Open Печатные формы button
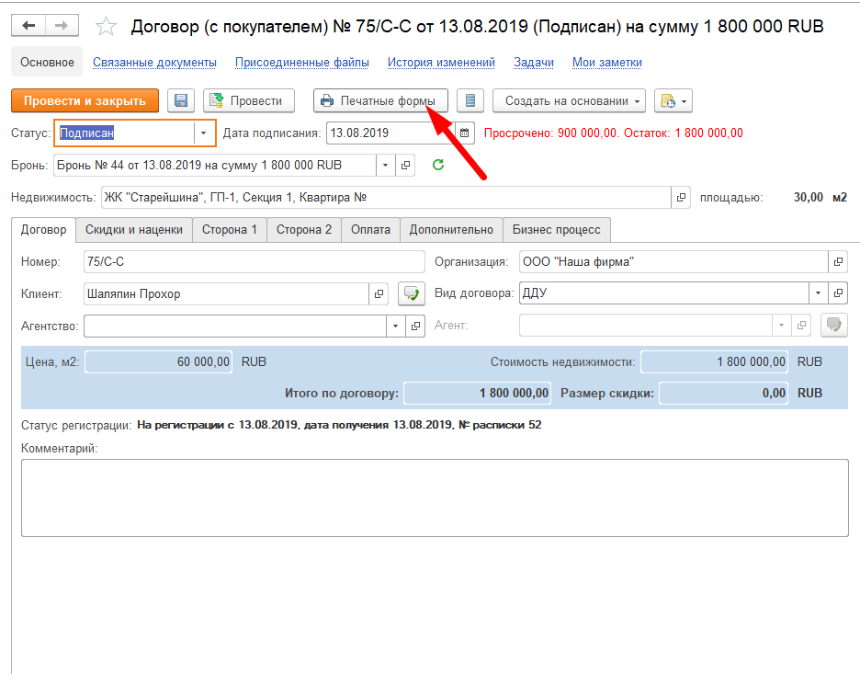Image resolution: width=865 pixels, height=681 pixels. [380, 101]
